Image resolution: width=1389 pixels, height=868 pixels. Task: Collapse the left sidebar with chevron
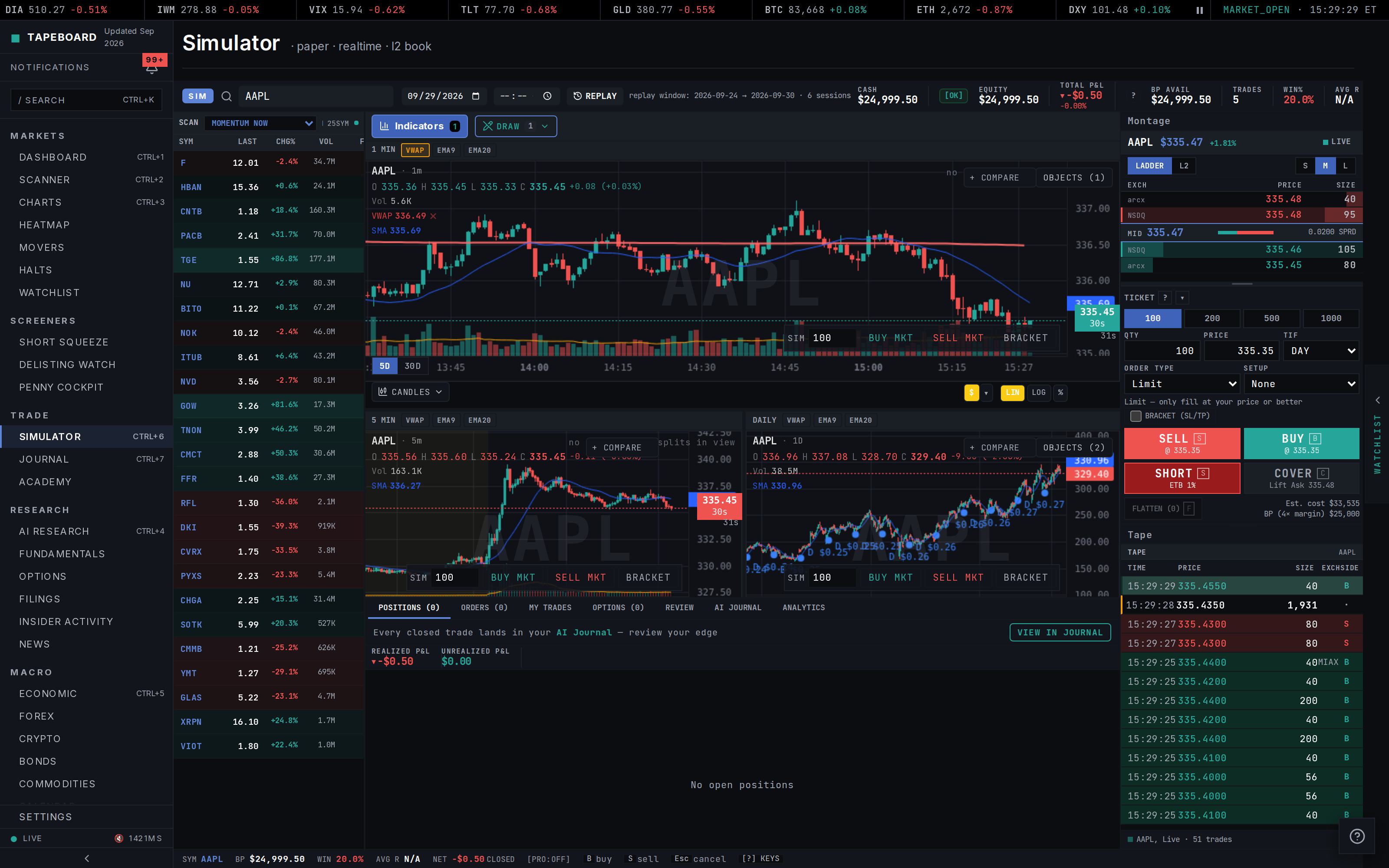tap(87, 858)
